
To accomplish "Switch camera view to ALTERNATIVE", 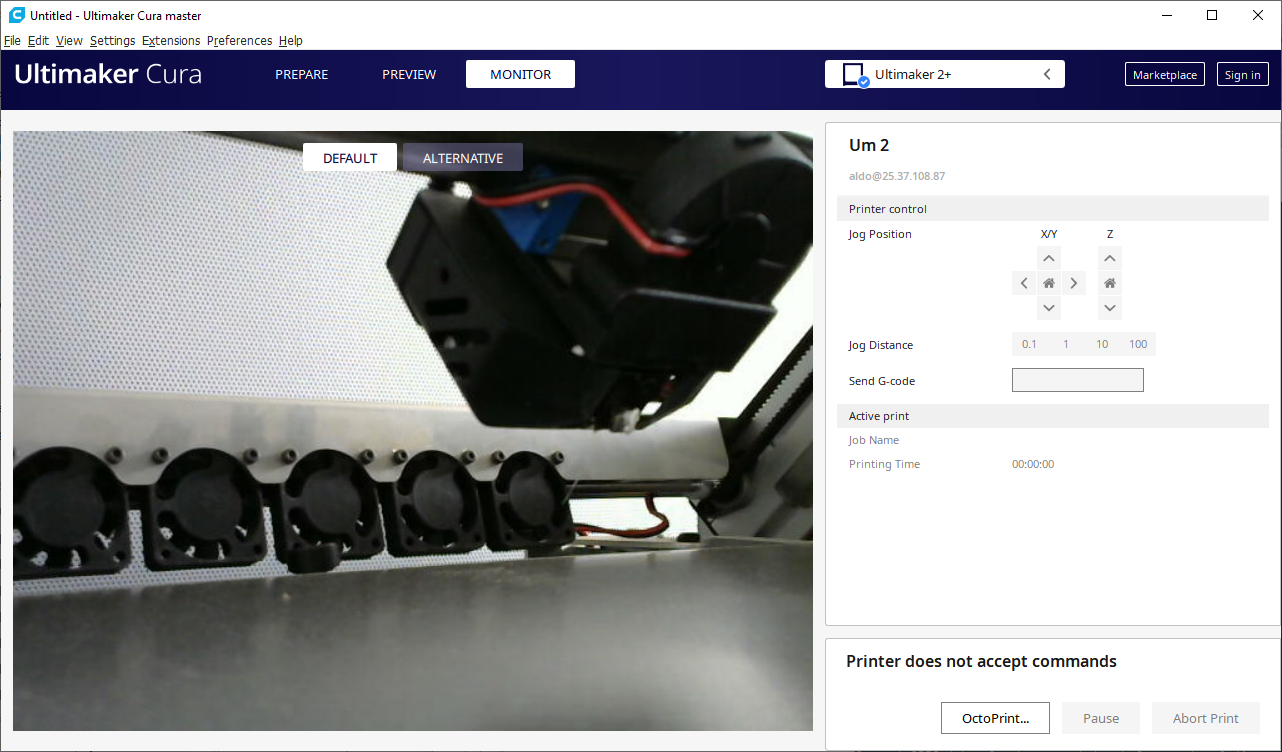I will click(x=462, y=157).
